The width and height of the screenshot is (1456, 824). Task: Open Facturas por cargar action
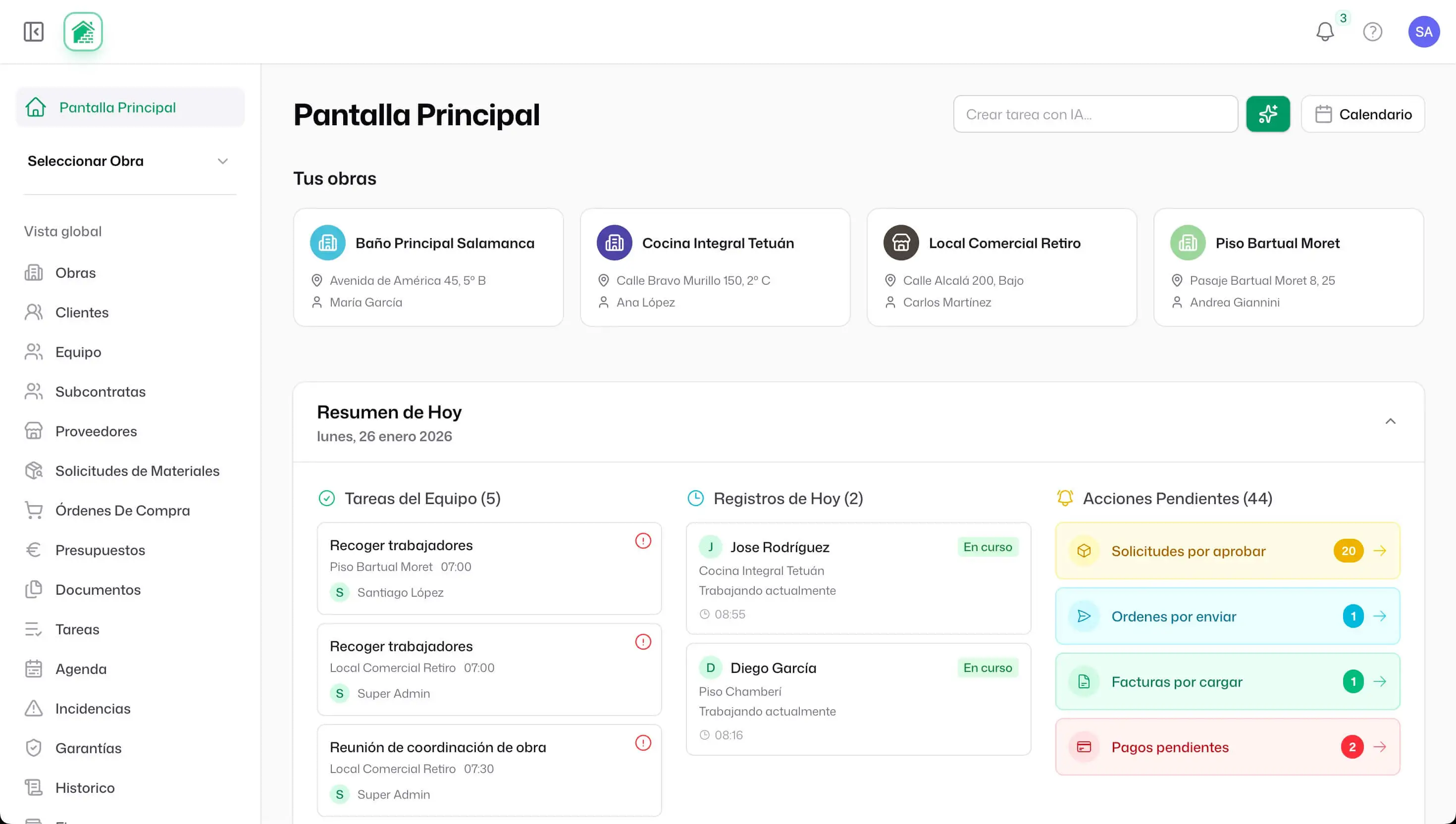pos(1227,681)
